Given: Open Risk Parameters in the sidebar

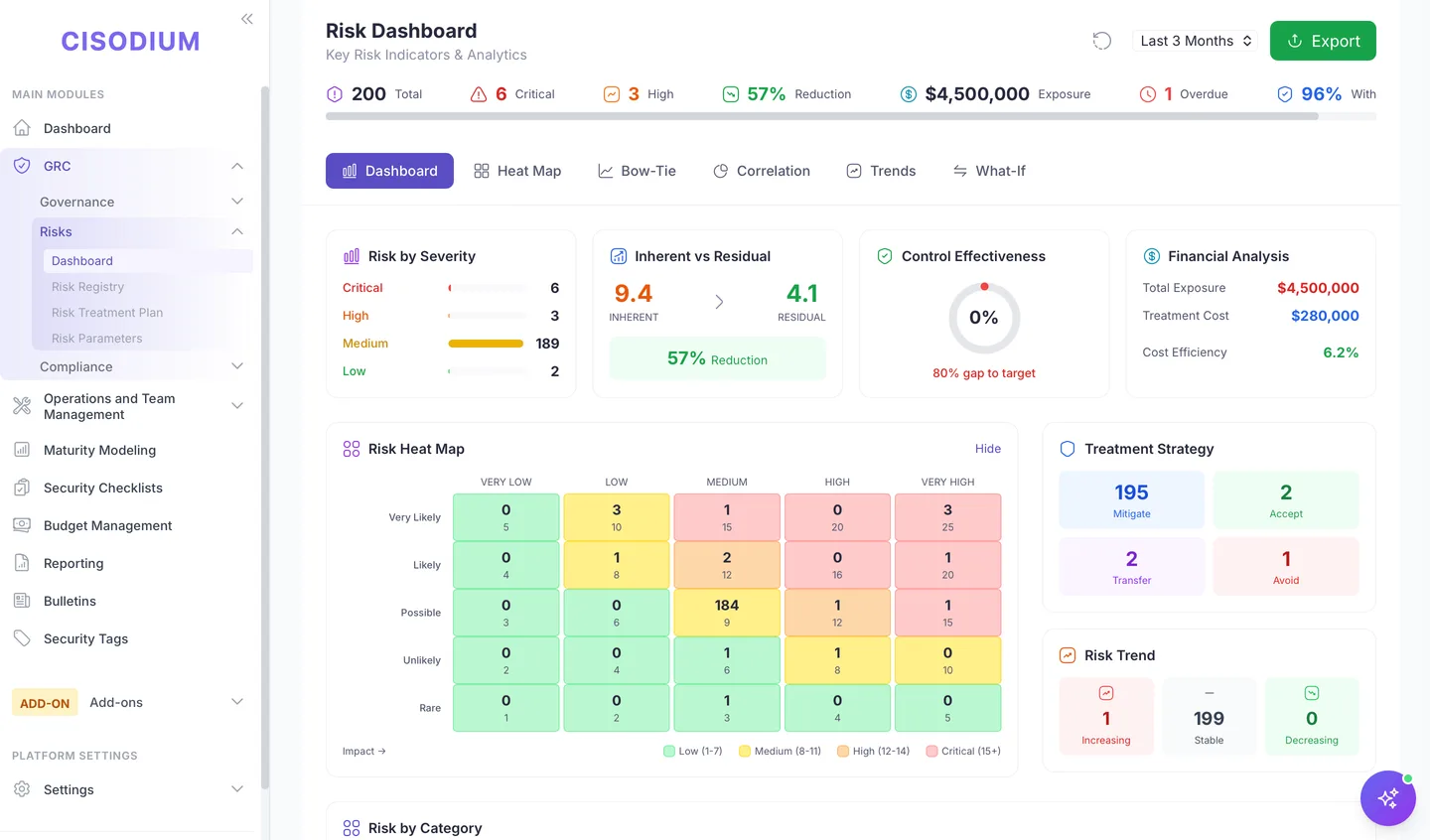Looking at the screenshot, I should tap(96, 339).
